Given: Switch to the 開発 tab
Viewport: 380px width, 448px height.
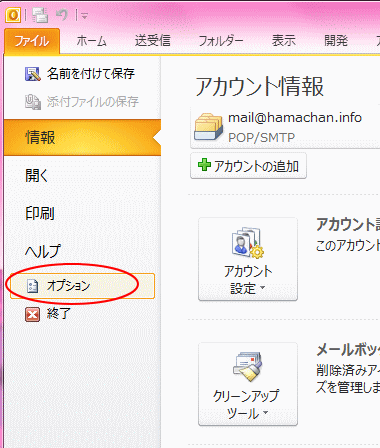Looking at the screenshot, I should pyautogui.click(x=336, y=41).
